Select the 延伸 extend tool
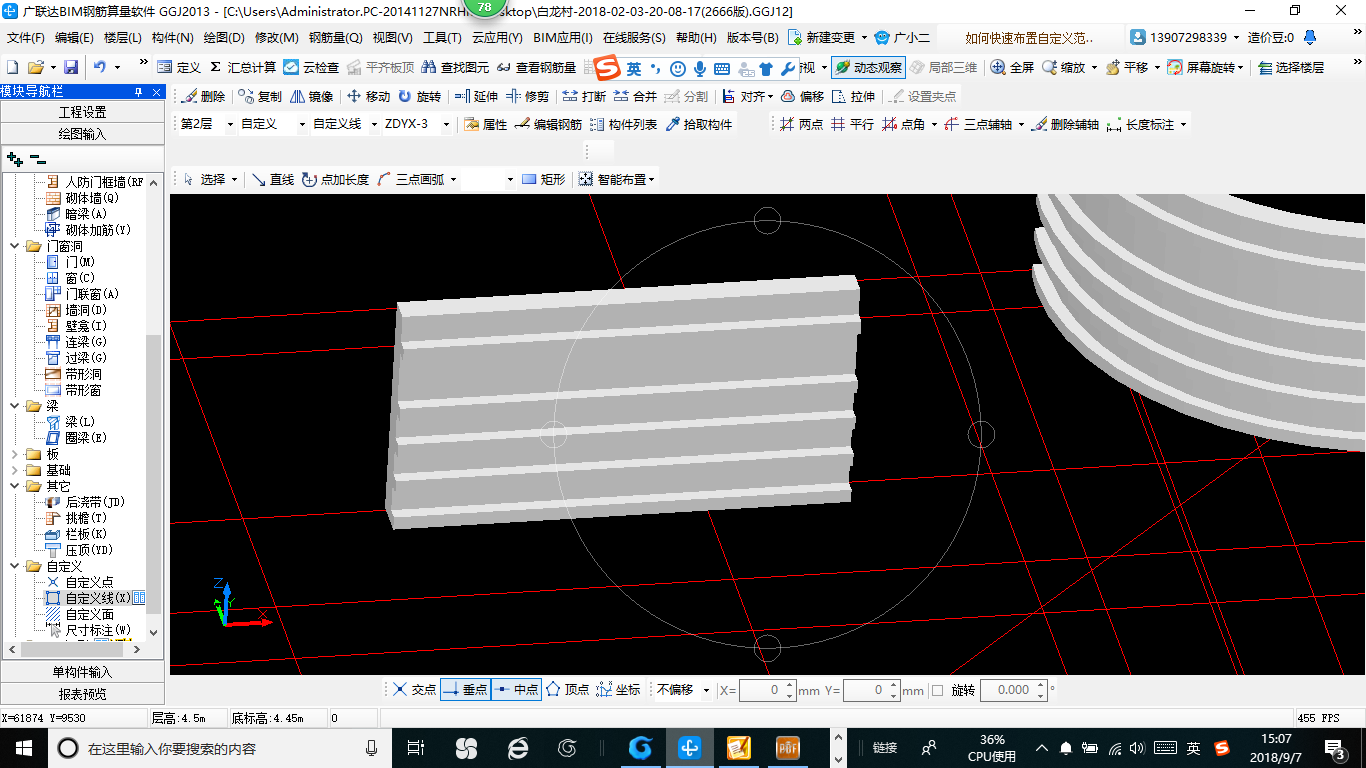Screen dimensions: 1366x768 (x=476, y=97)
